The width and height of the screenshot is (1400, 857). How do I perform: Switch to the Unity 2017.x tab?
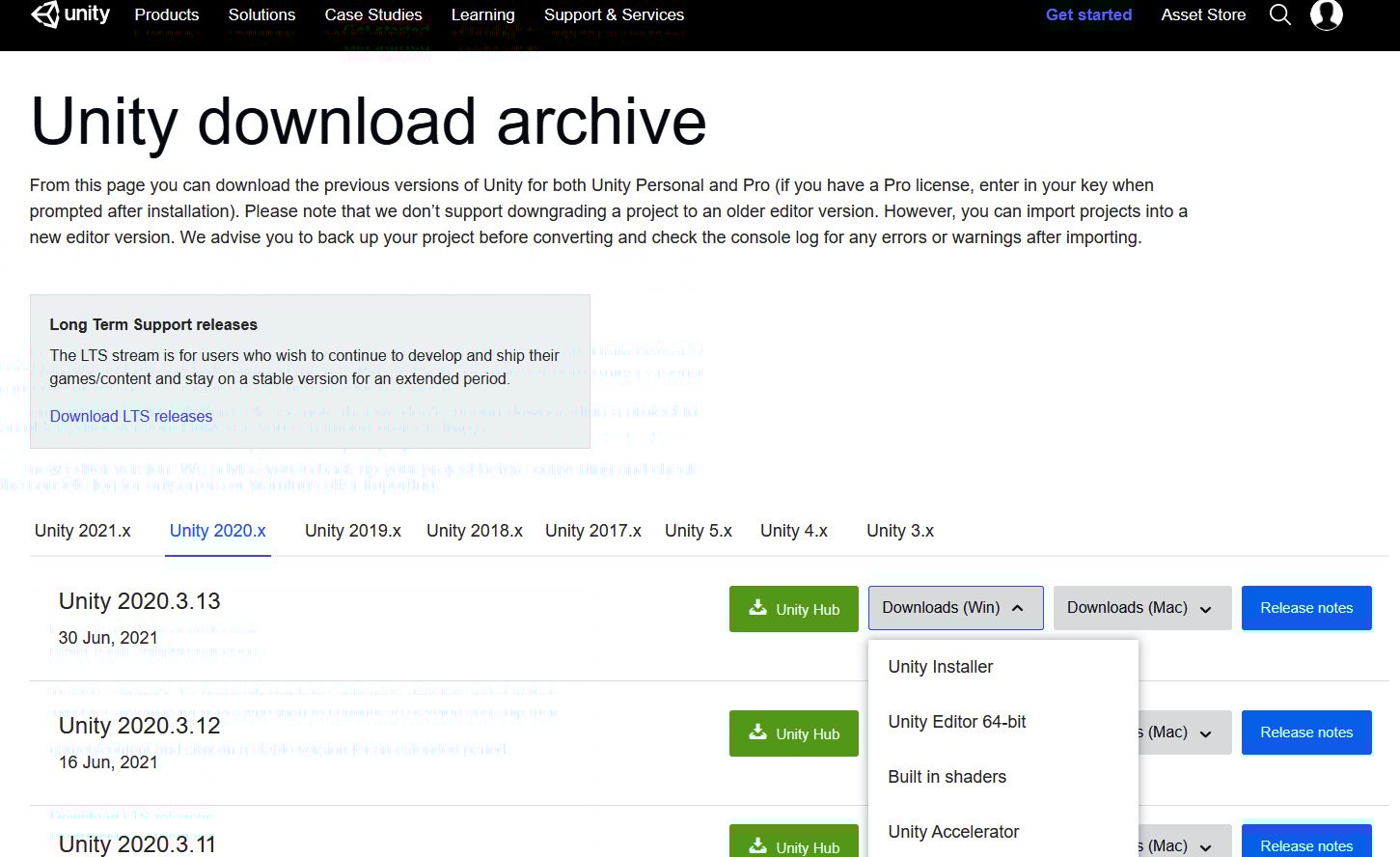(x=593, y=531)
